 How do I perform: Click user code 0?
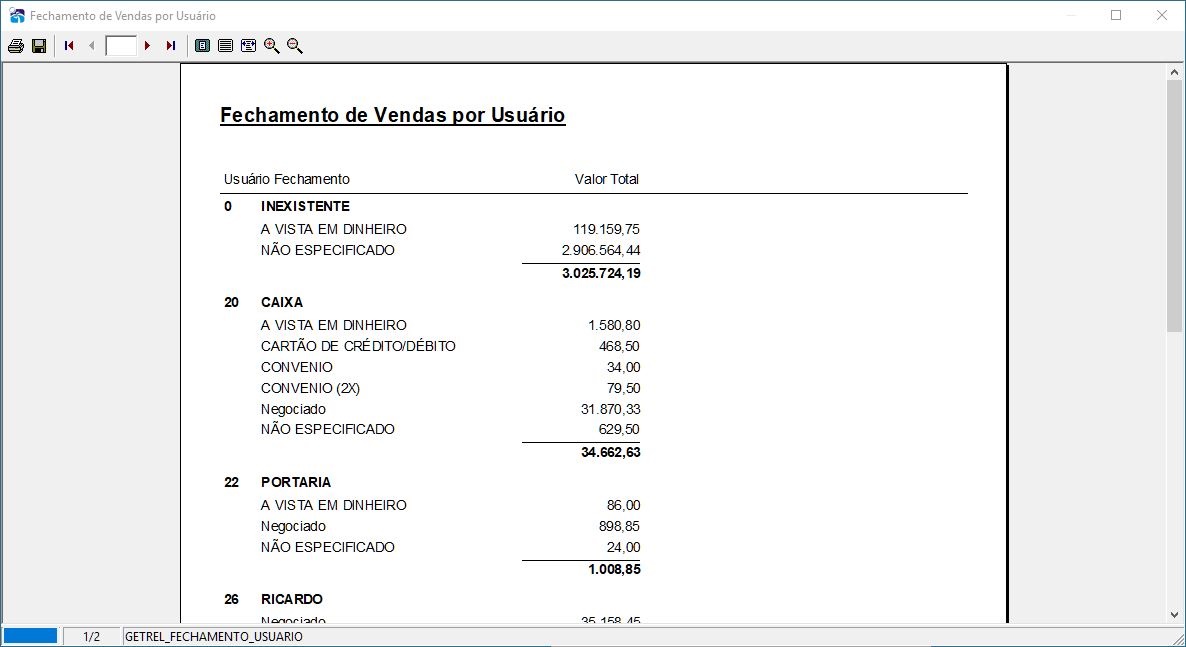pos(228,206)
